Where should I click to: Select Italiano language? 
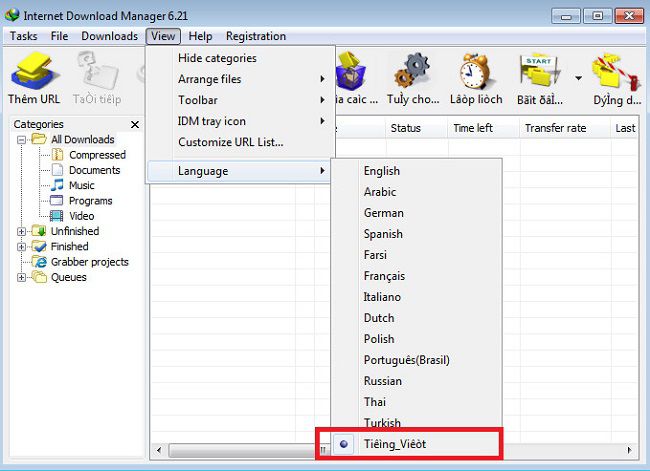pyautogui.click(x=417, y=297)
